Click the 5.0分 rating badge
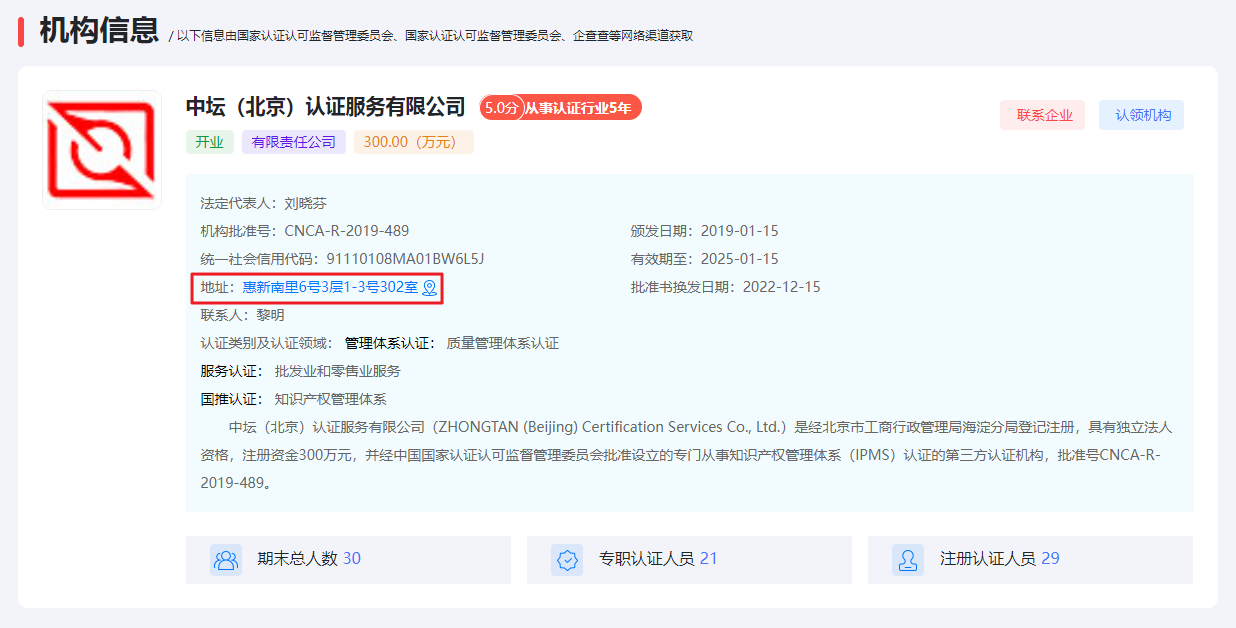The image size is (1236, 628). tap(501, 108)
